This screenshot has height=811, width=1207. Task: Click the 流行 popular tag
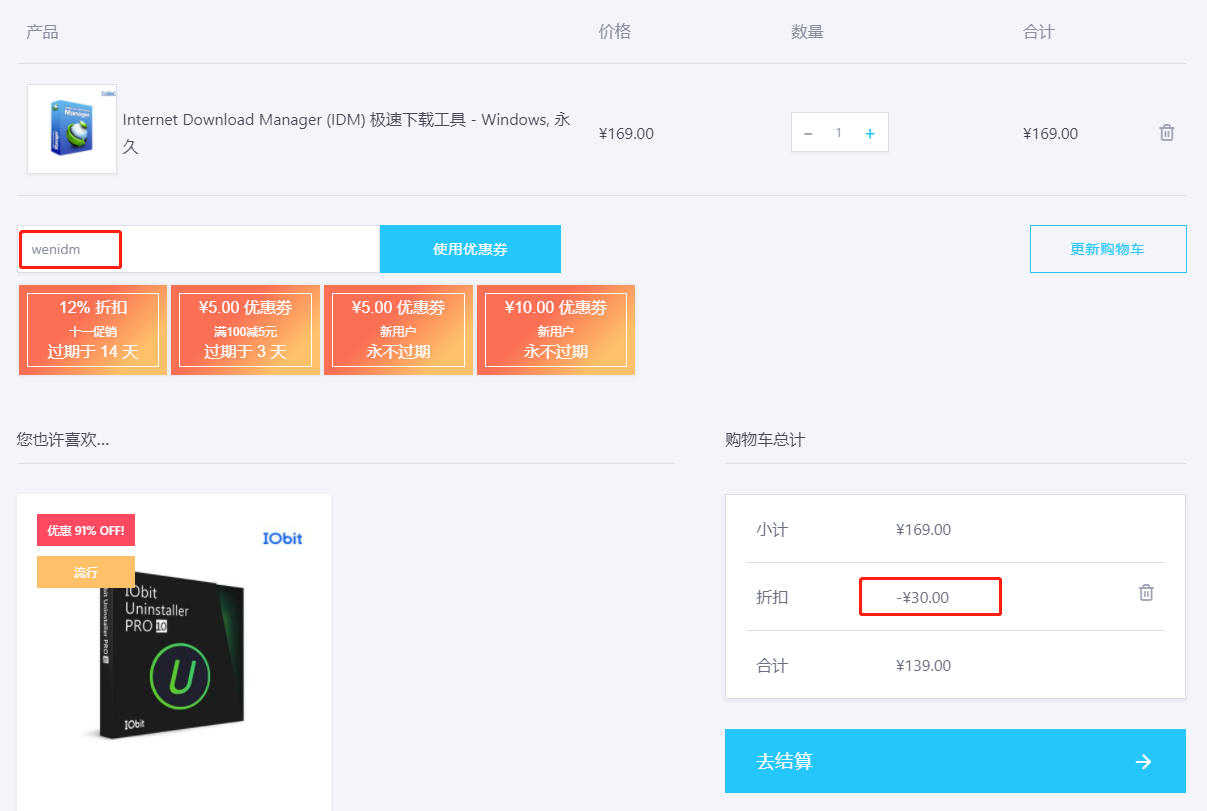click(x=85, y=572)
